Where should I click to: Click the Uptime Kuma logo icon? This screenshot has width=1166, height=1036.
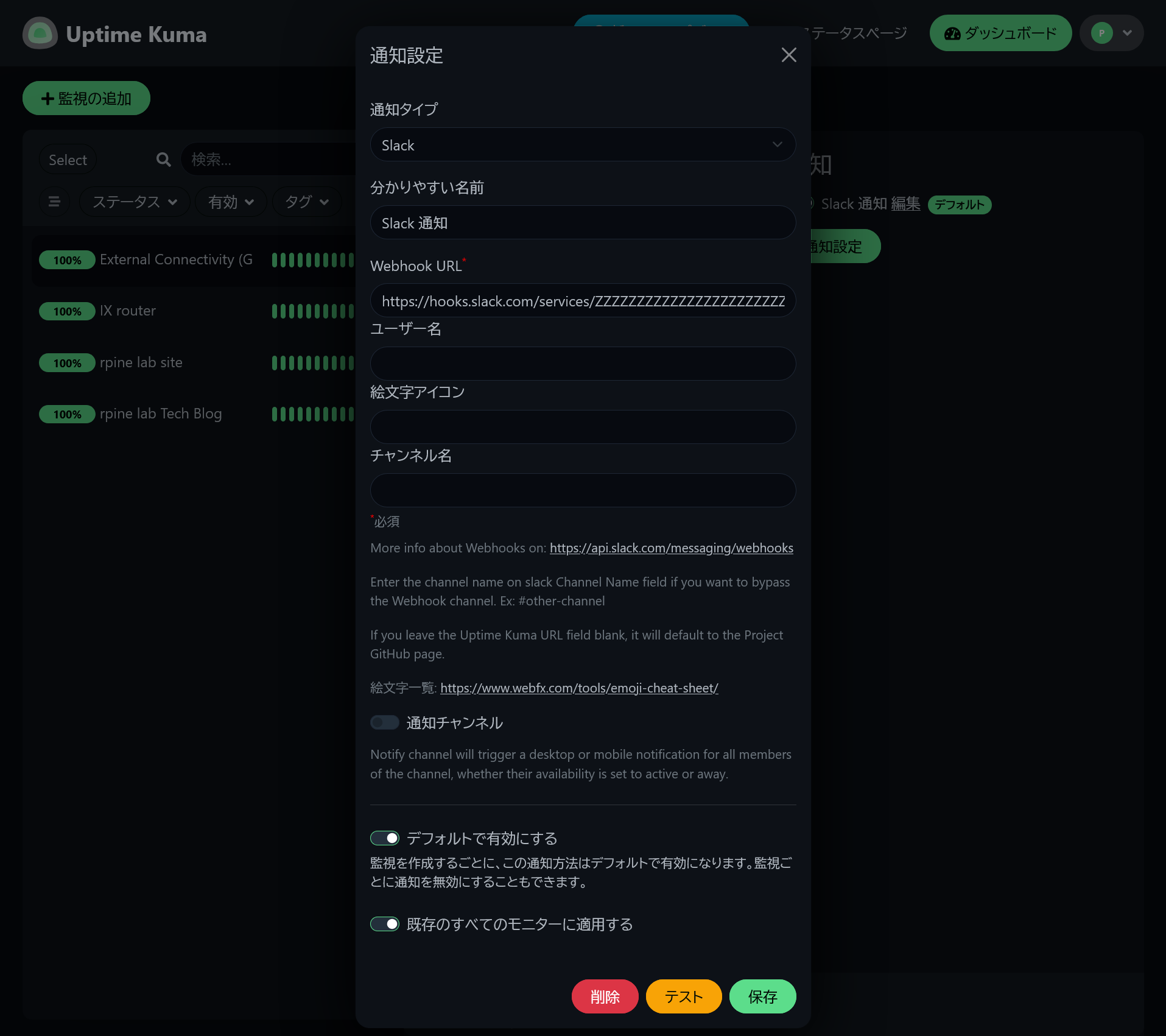40,33
